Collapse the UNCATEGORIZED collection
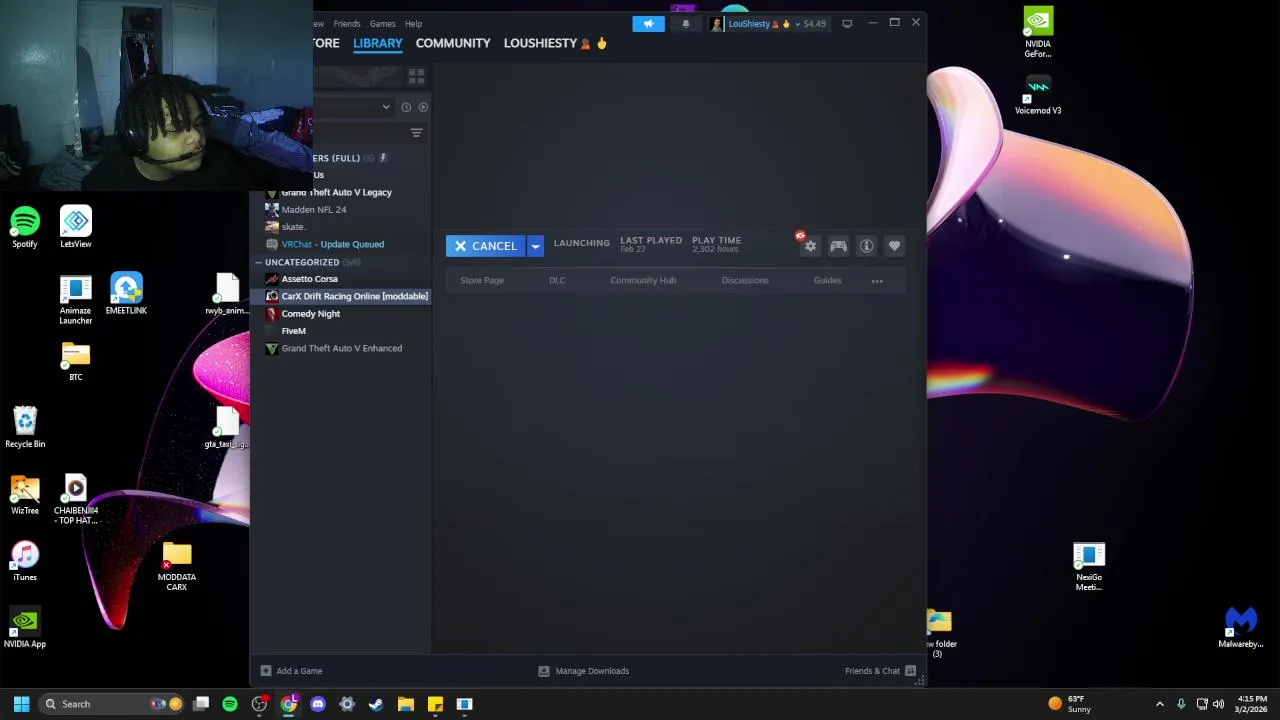Viewport: 1280px width, 720px height. pyautogui.click(x=301, y=262)
